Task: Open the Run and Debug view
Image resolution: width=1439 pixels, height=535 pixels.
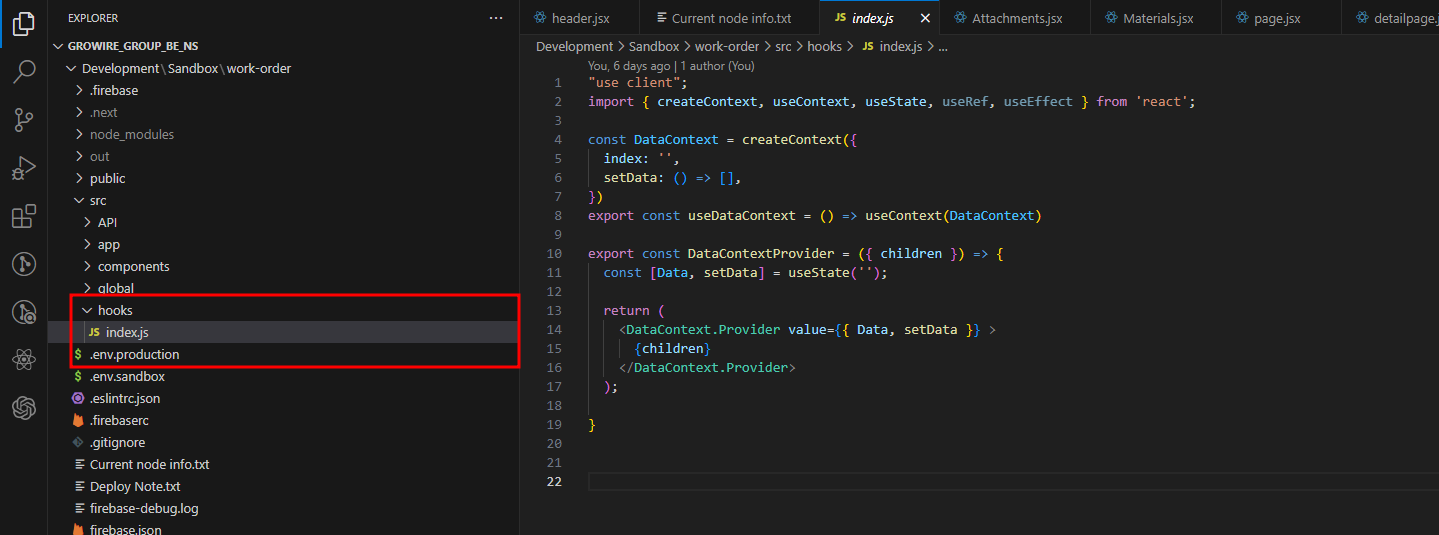Action: (x=24, y=168)
